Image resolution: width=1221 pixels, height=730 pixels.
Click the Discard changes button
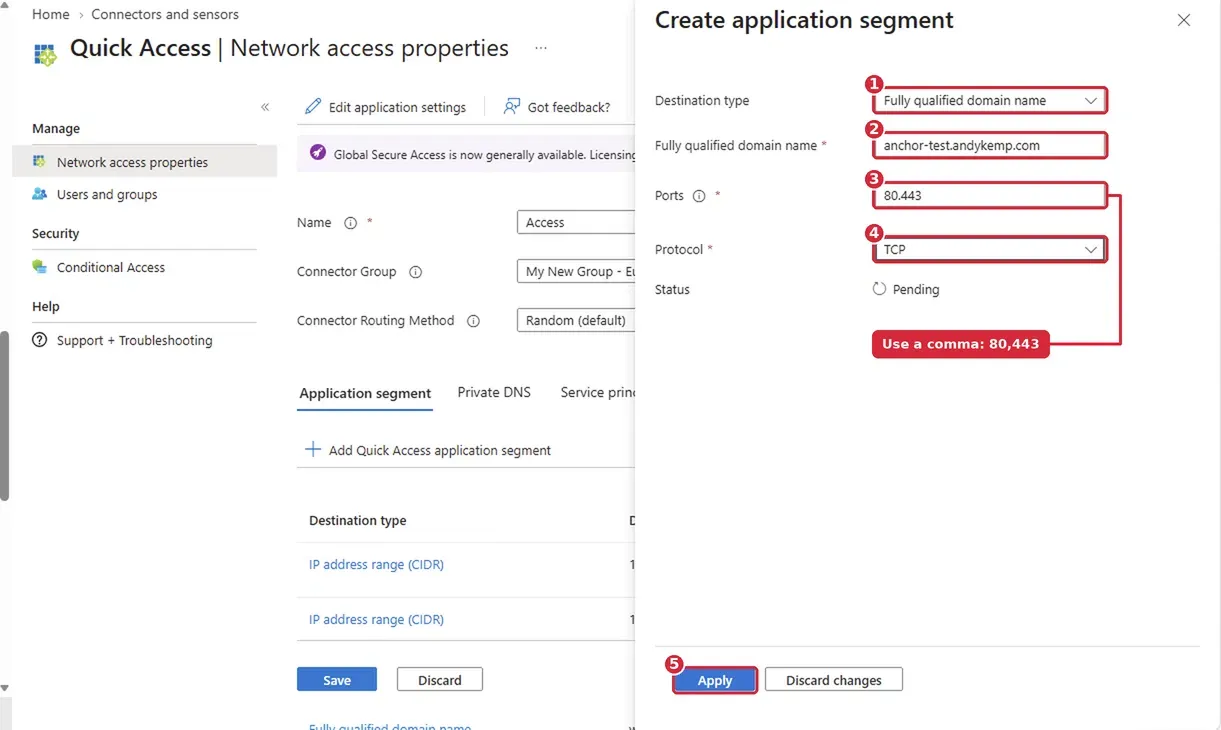tap(834, 680)
